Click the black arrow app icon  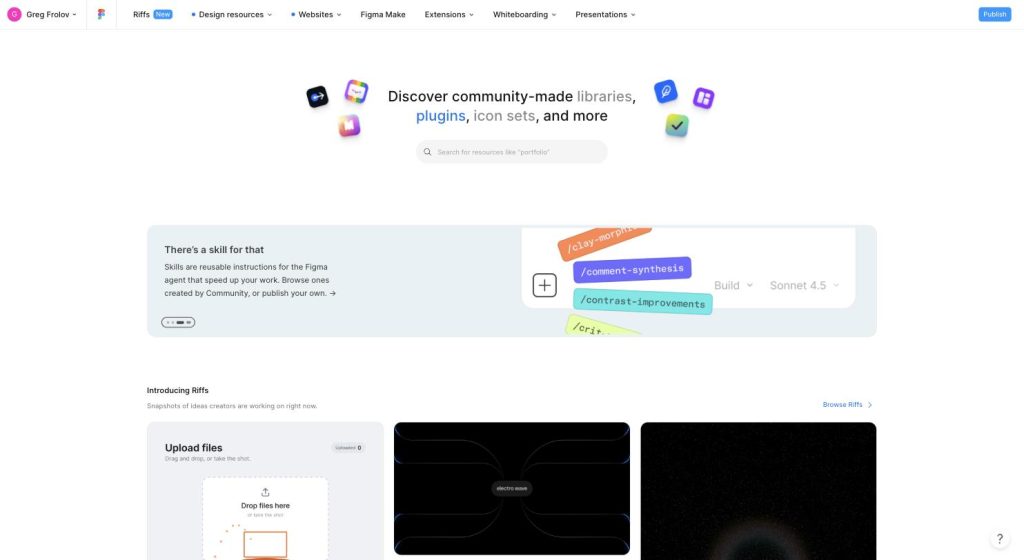coord(317,97)
